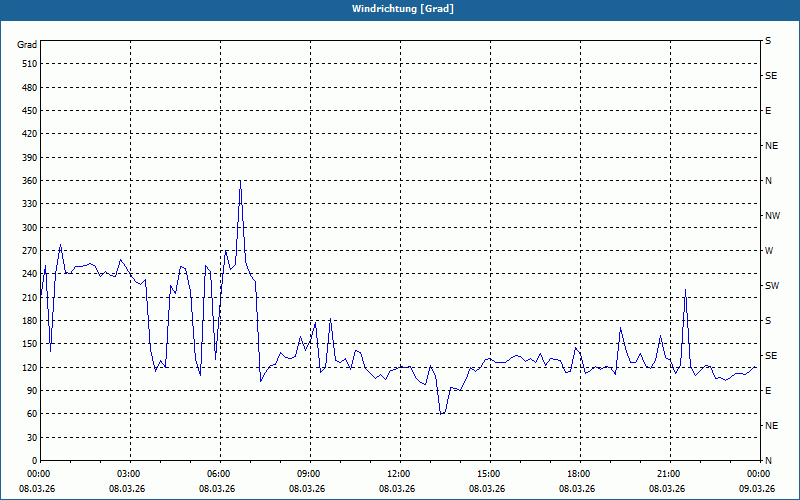Image resolution: width=800 pixels, height=500 pixels.
Task: Click the 15:00 time label
Action: click(489, 473)
